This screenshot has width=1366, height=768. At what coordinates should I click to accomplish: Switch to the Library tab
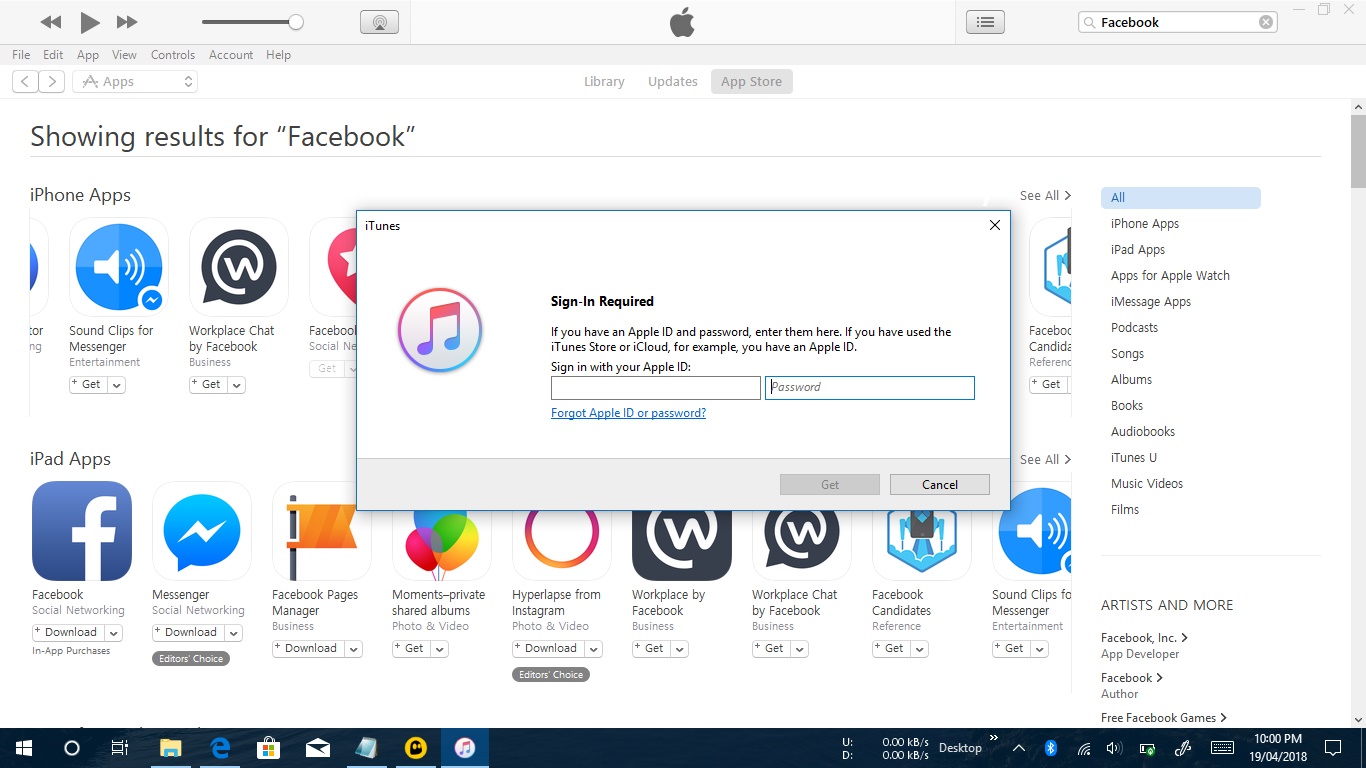point(604,82)
